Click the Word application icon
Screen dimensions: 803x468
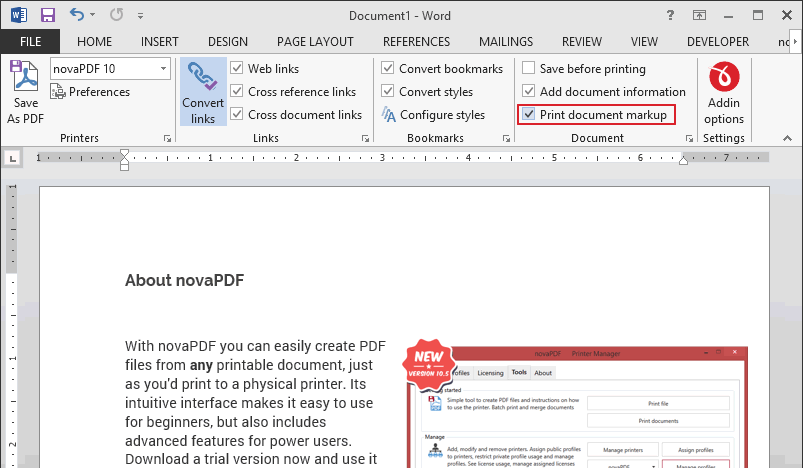pos(18,15)
